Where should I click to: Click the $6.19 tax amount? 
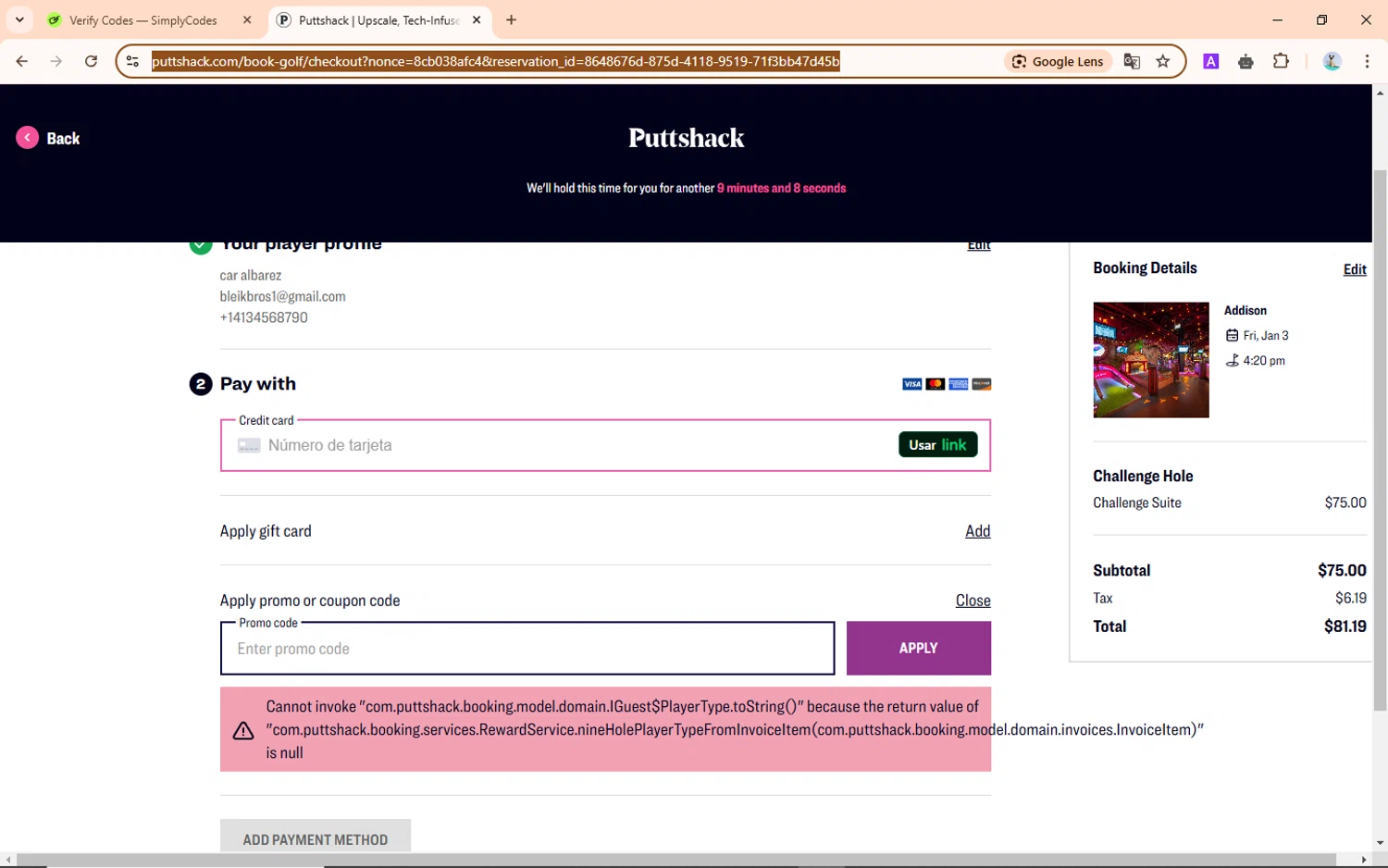click(x=1350, y=598)
